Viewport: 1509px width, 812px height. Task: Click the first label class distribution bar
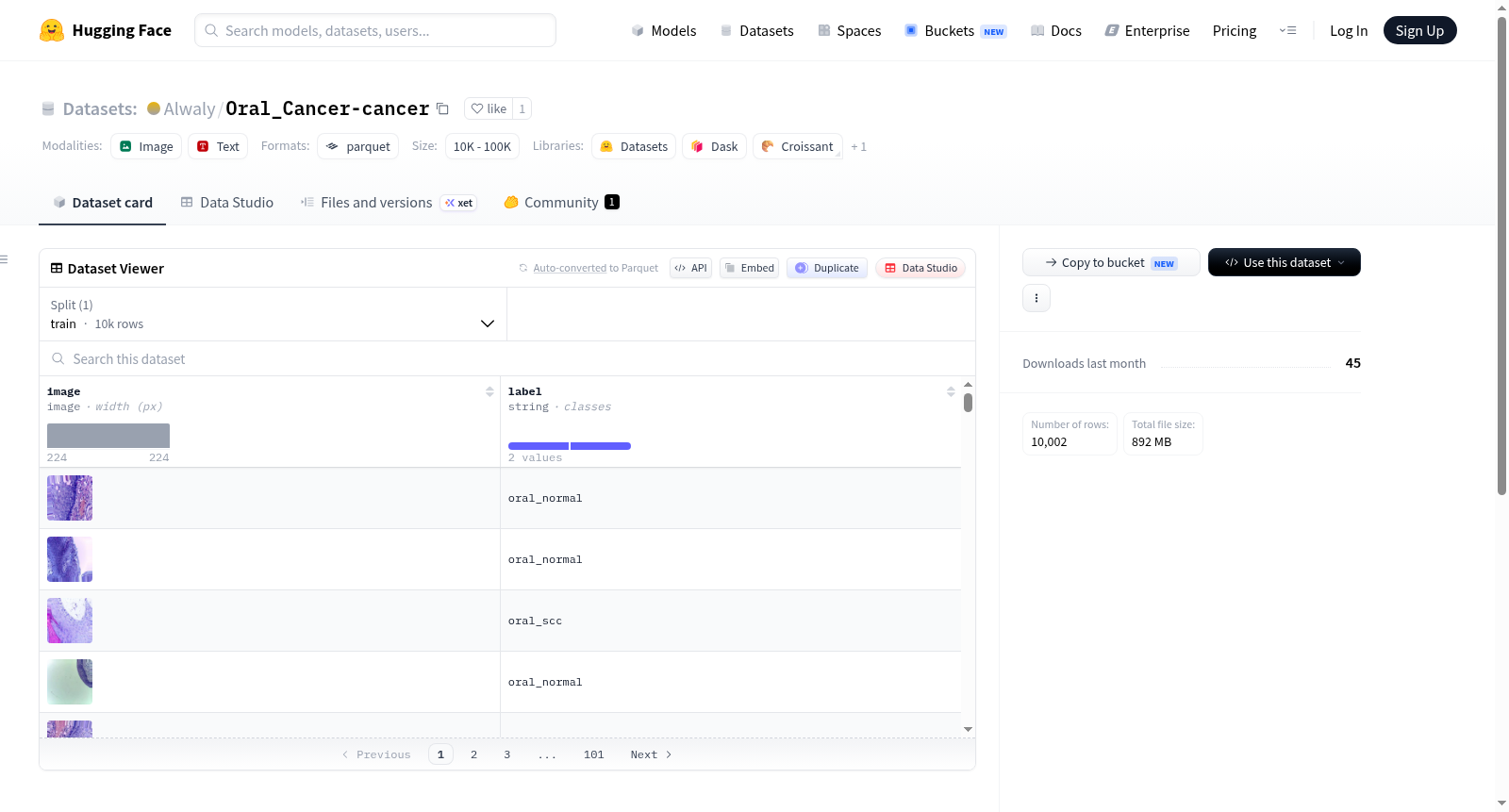[539, 446]
